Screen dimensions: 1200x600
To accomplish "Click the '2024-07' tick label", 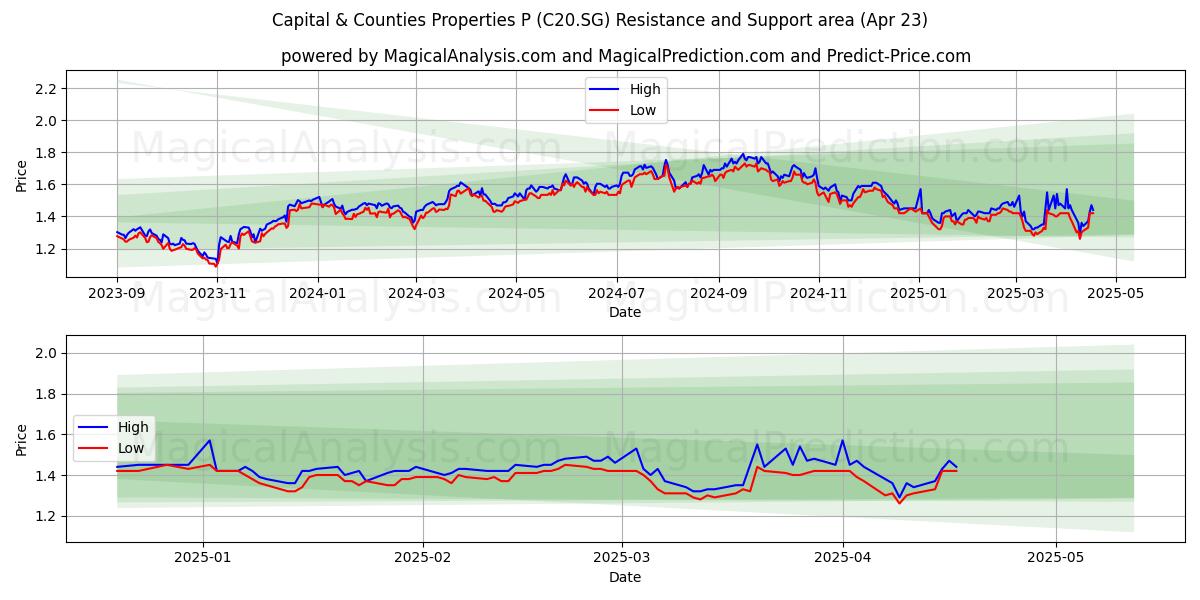I will [x=617, y=293].
